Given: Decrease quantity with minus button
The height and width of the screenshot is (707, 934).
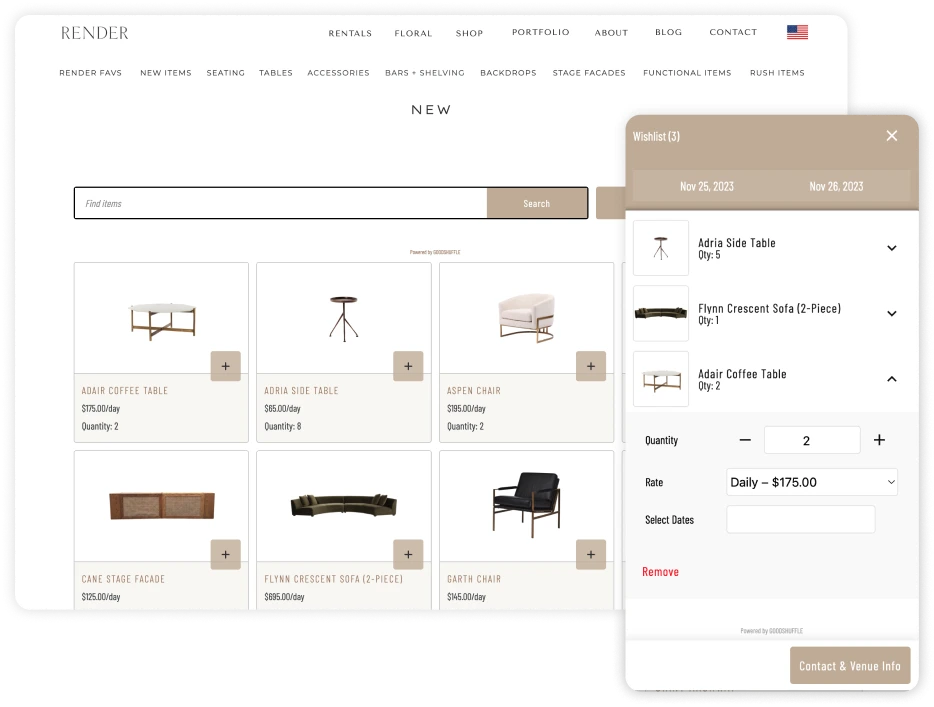Looking at the screenshot, I should [745, 440].
